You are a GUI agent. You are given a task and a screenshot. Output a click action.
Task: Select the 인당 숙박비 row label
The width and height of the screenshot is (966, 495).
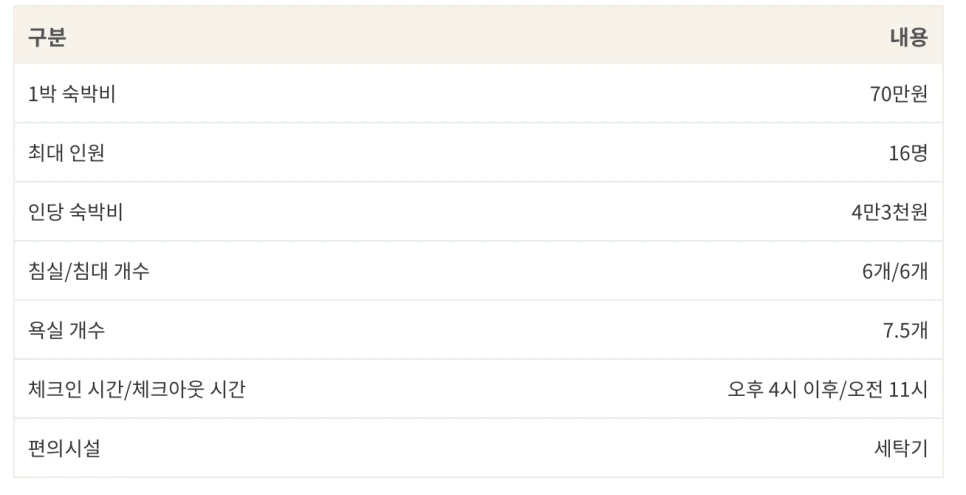point(75,212)
